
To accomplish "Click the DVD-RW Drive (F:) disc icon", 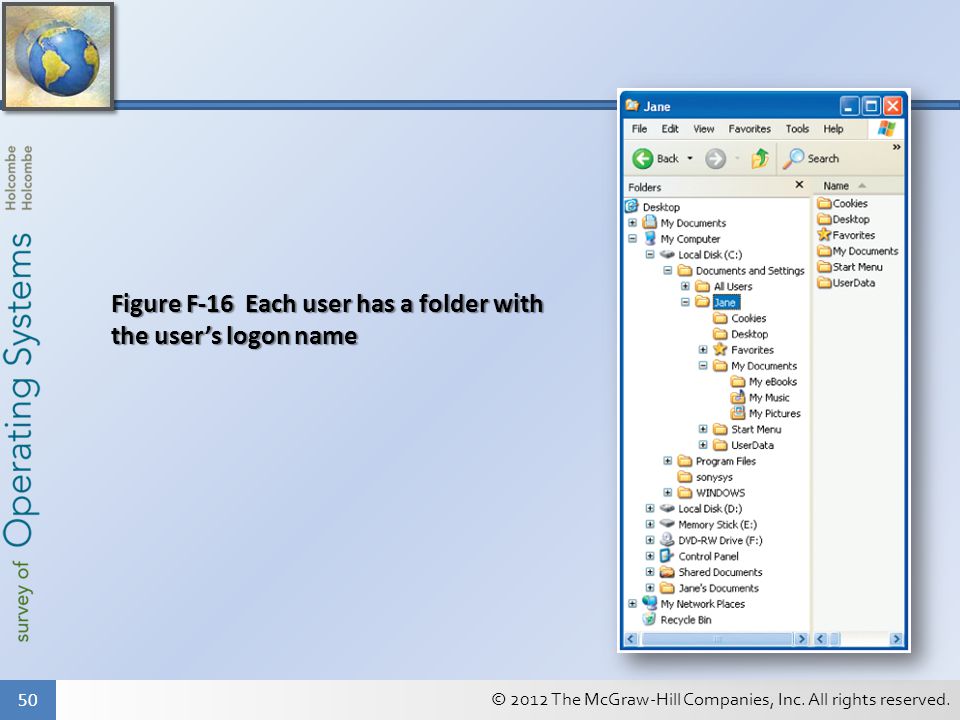I will pos(667,540).
